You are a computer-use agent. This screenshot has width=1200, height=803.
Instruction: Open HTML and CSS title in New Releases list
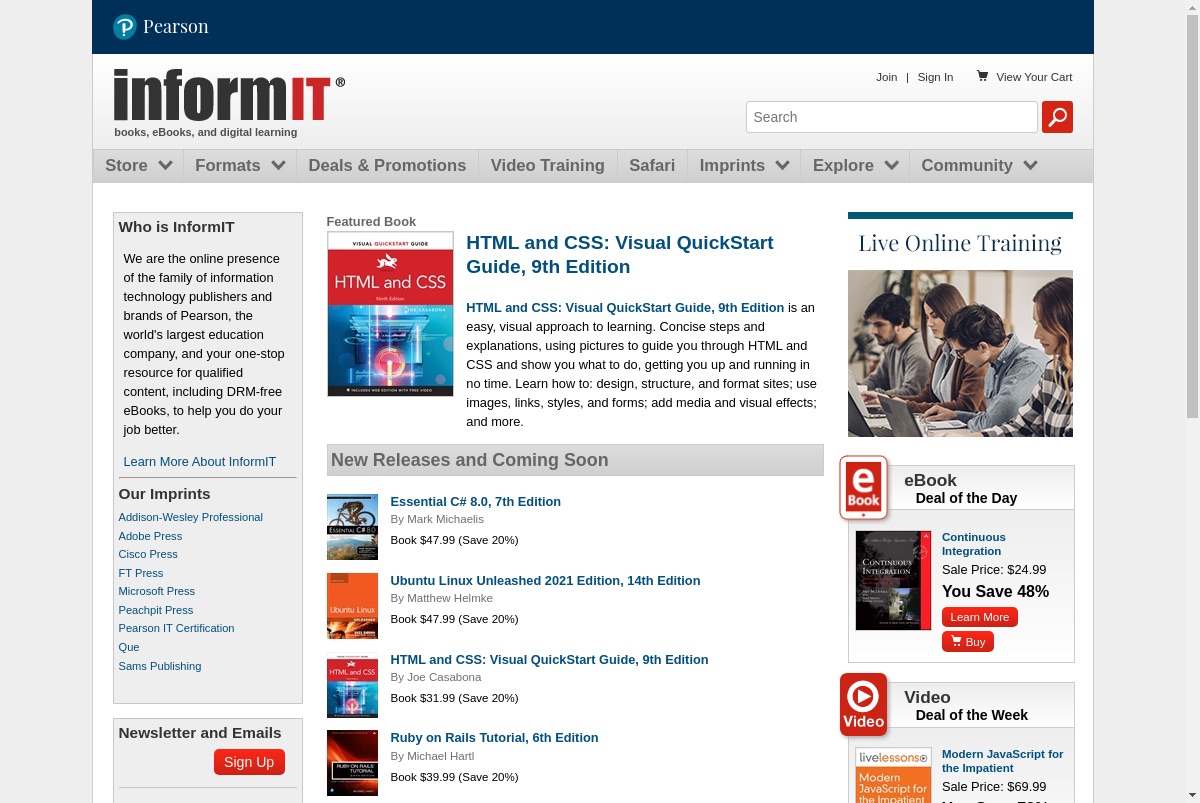coord(549,660)
